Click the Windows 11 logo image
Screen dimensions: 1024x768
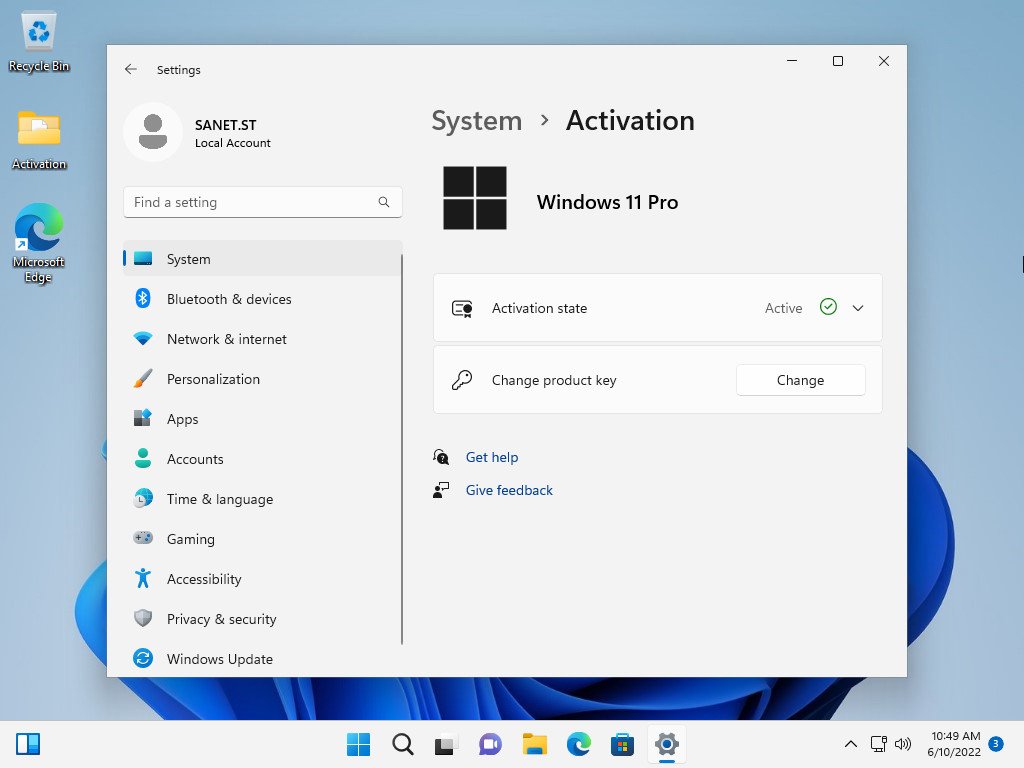point(475,198)
